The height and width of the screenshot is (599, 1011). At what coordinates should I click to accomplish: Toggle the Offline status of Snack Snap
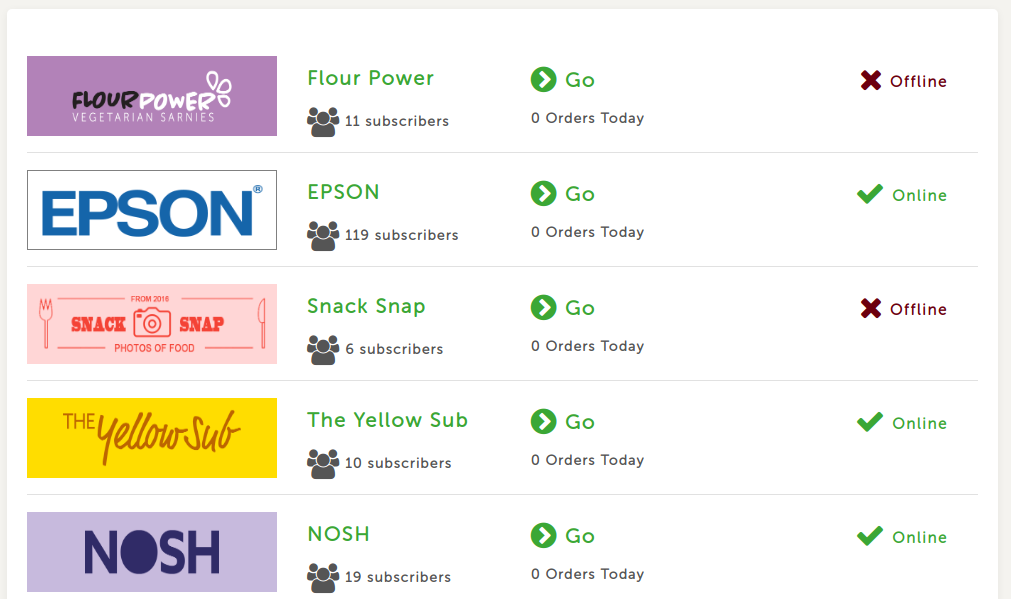pyautogui.click(x=903, y=309)
